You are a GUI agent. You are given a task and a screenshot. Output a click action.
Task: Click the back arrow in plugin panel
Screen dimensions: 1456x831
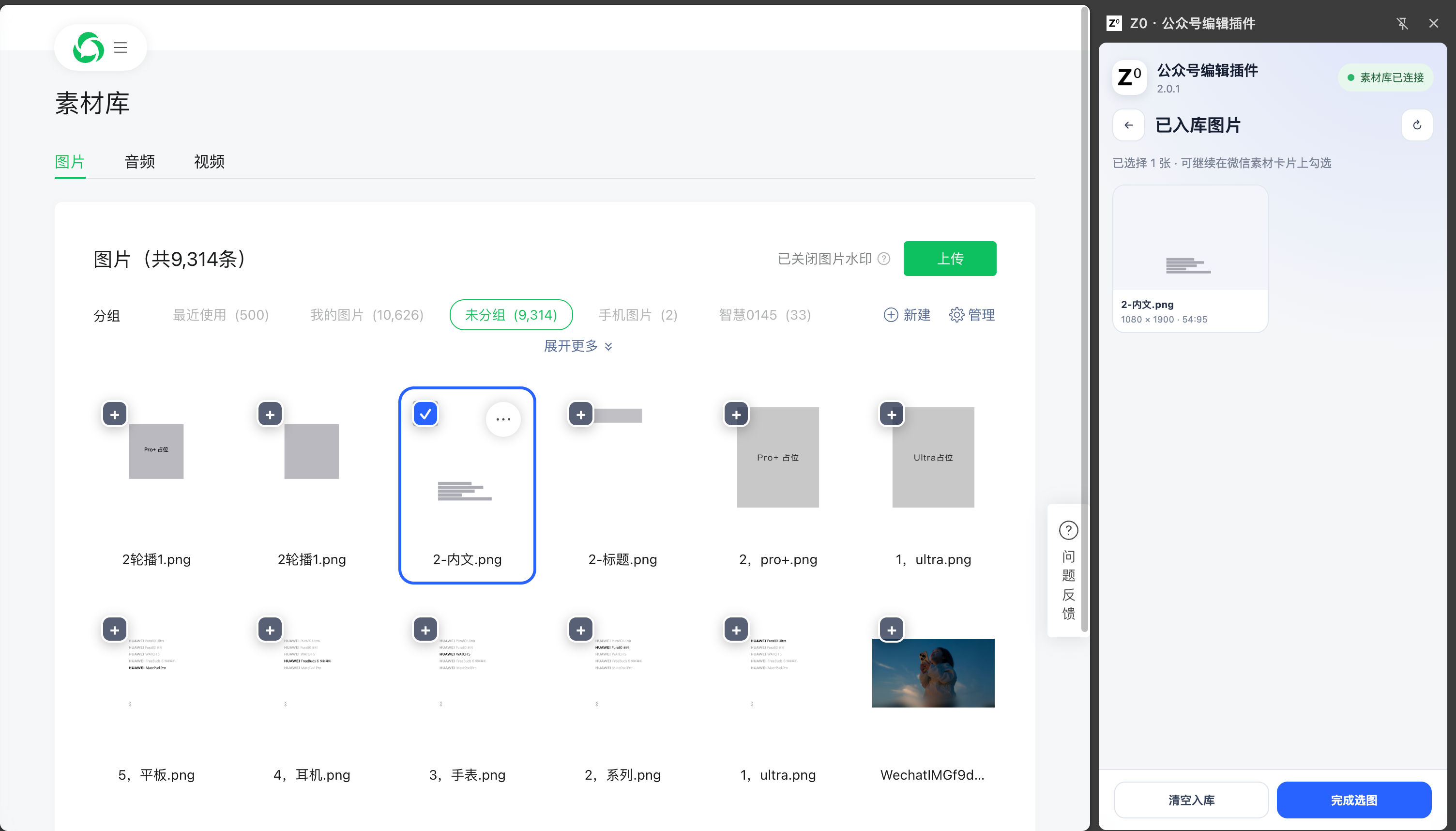pos(1129,125)
